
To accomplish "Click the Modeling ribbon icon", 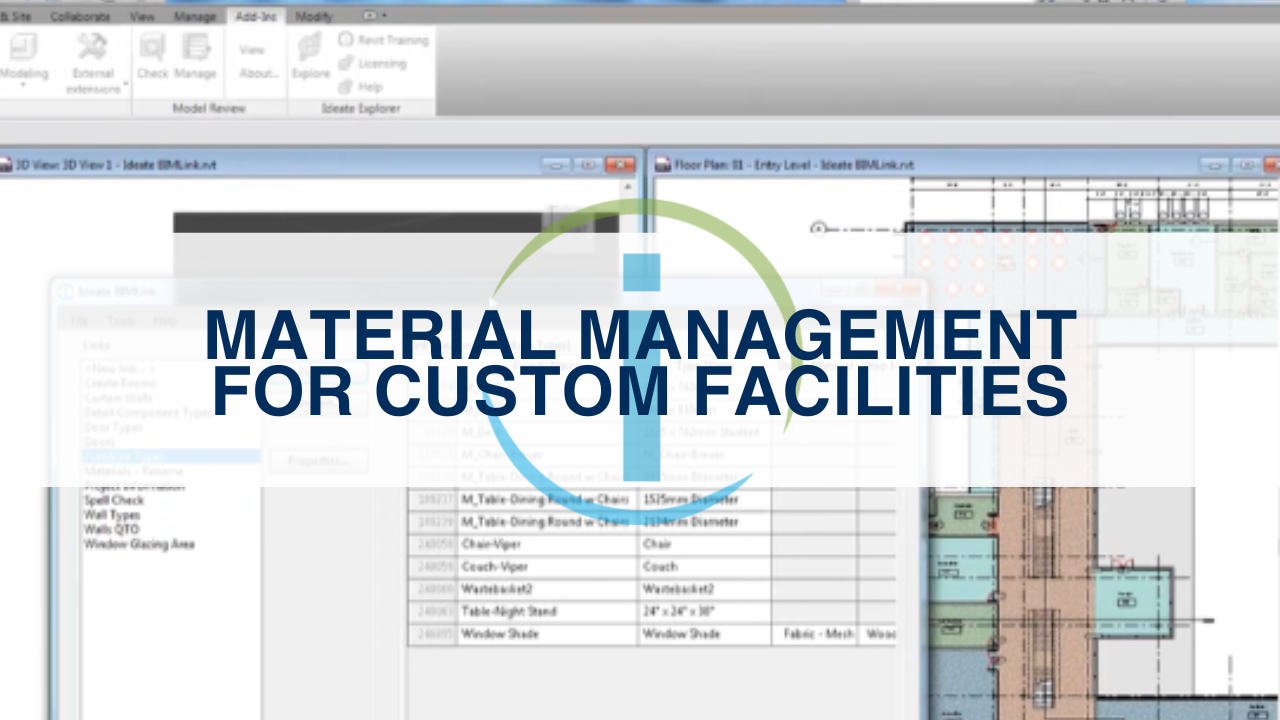I will pyautogui.click(x=23, y=46).
